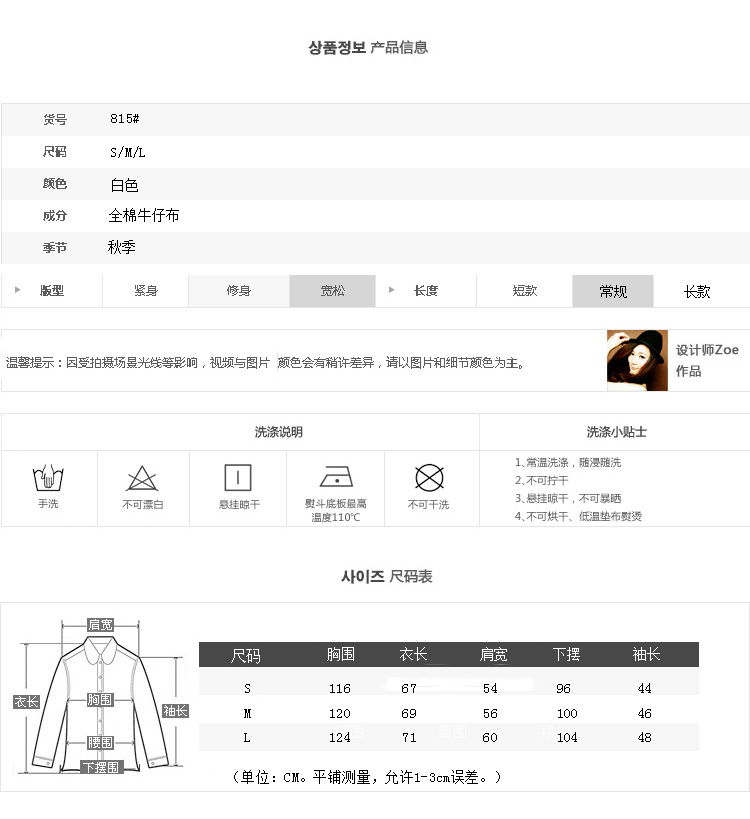This screenshot has height=819, width=750.
Task: Select the highlighted 常规 length option
Action: pos(613,291)
